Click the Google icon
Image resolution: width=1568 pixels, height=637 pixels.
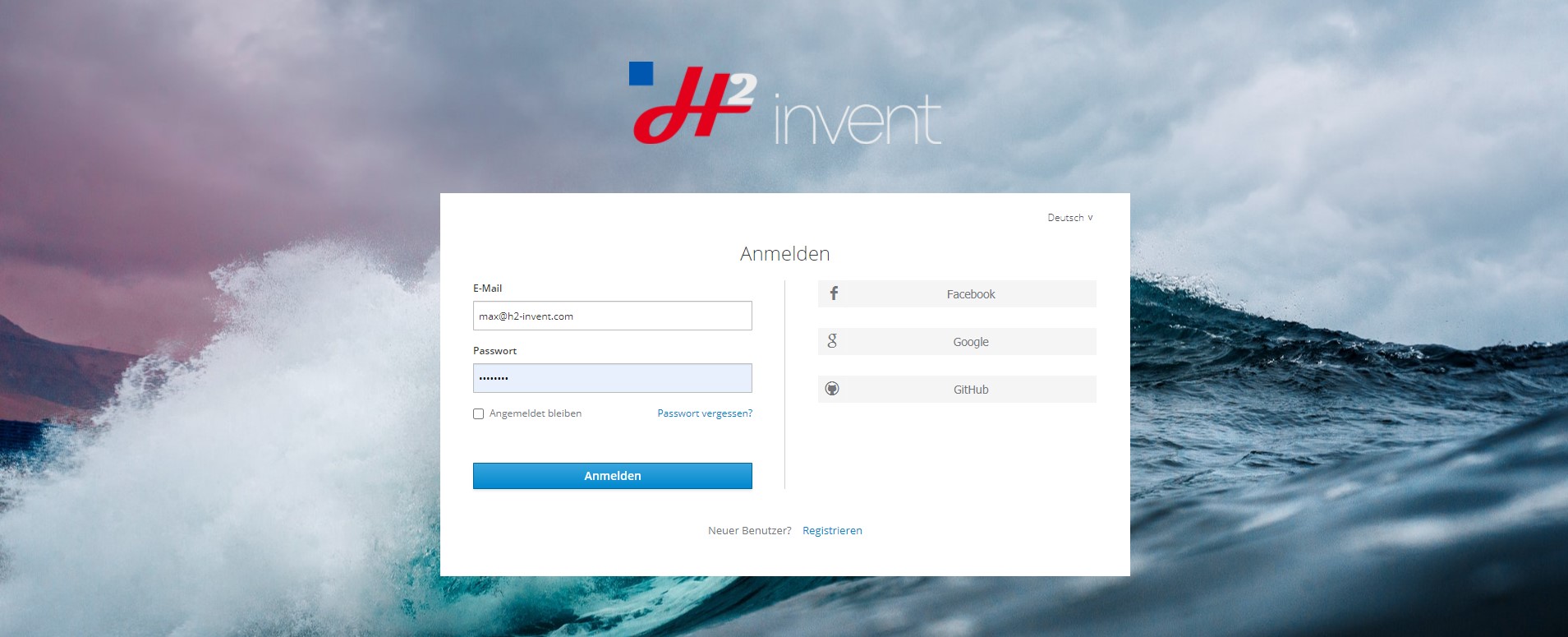(x=832, y=341)
